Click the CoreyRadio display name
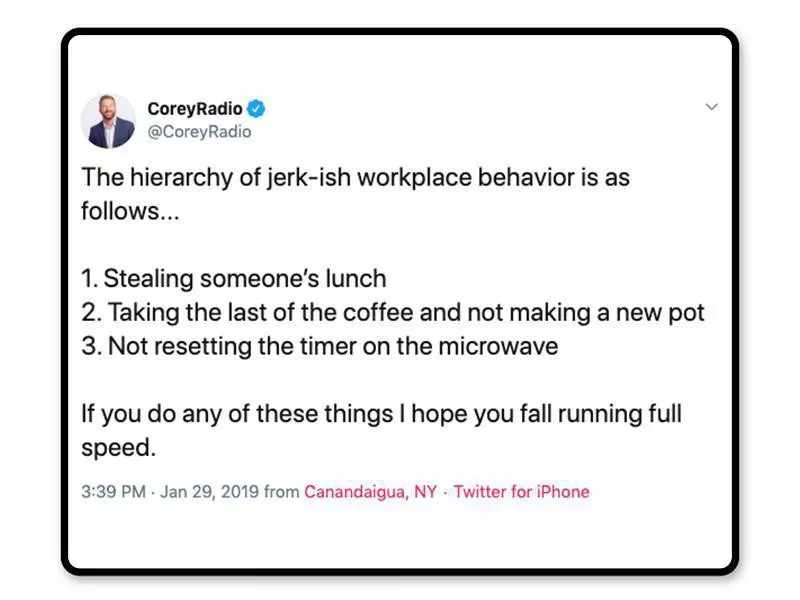 194,109
